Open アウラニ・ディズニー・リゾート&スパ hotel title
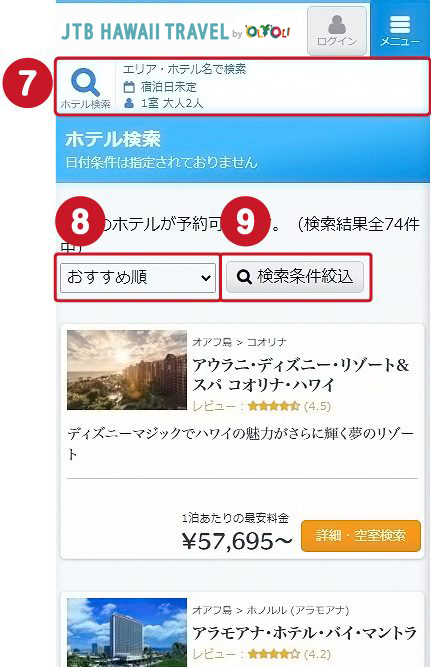The width and height of the screenshot is (431, 667). pos(301,375)
